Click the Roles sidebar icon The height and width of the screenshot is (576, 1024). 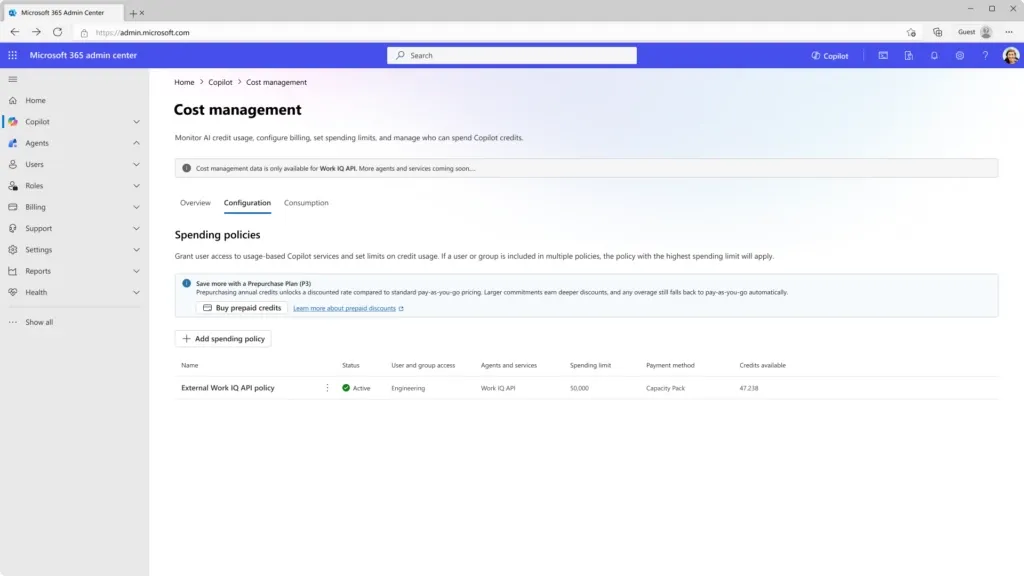(x=12, y=185)
